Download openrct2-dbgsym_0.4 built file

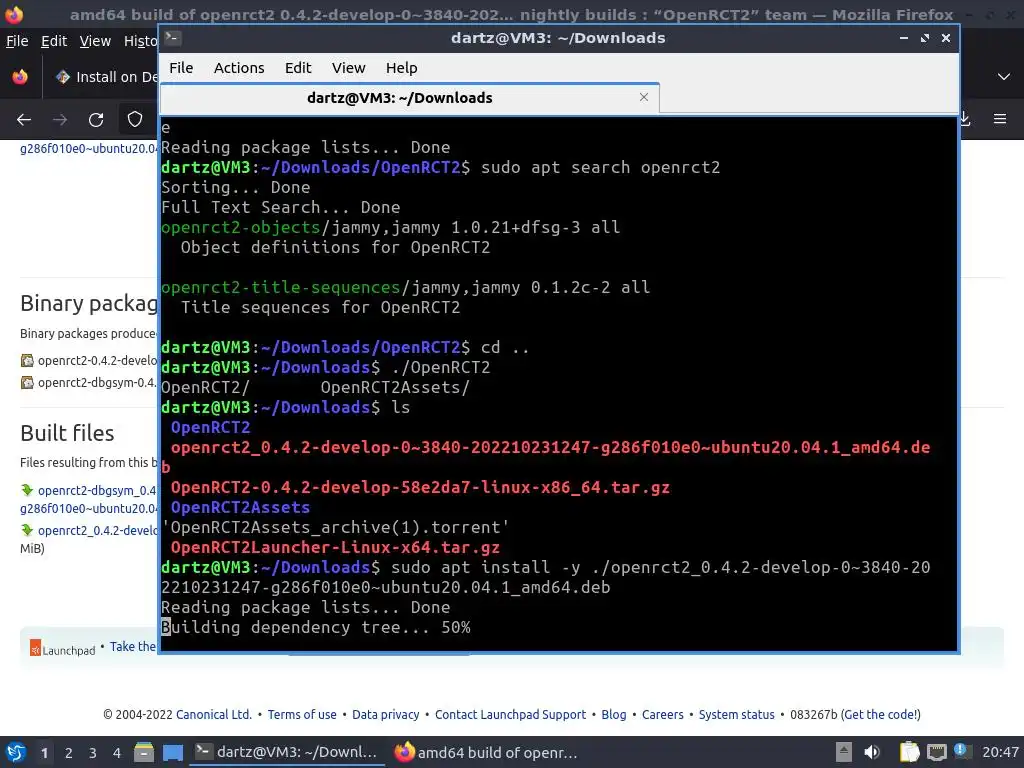tap(97, 490)
